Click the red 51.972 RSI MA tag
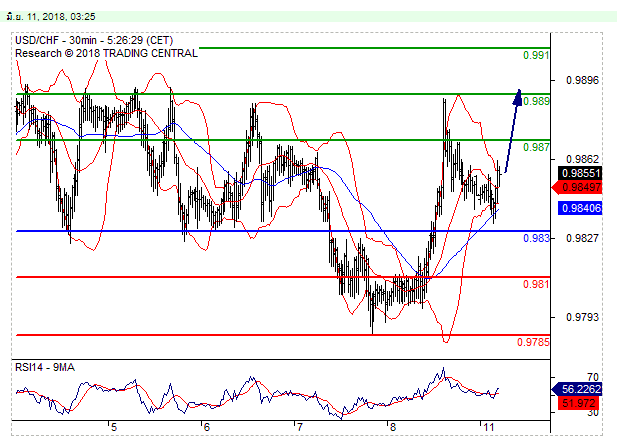 coord(578,403)
